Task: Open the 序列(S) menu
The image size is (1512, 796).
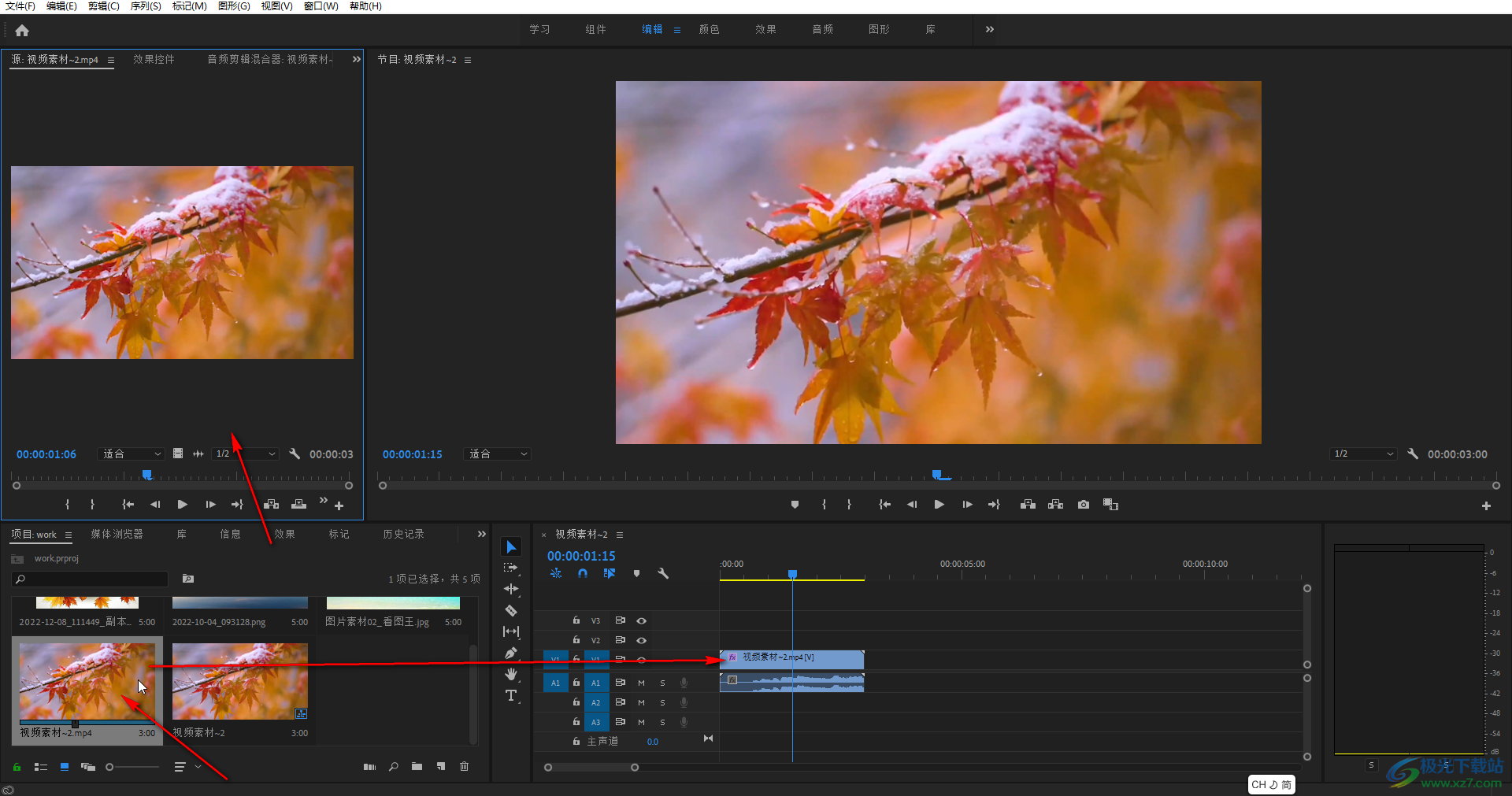Action: coord(146,6)
